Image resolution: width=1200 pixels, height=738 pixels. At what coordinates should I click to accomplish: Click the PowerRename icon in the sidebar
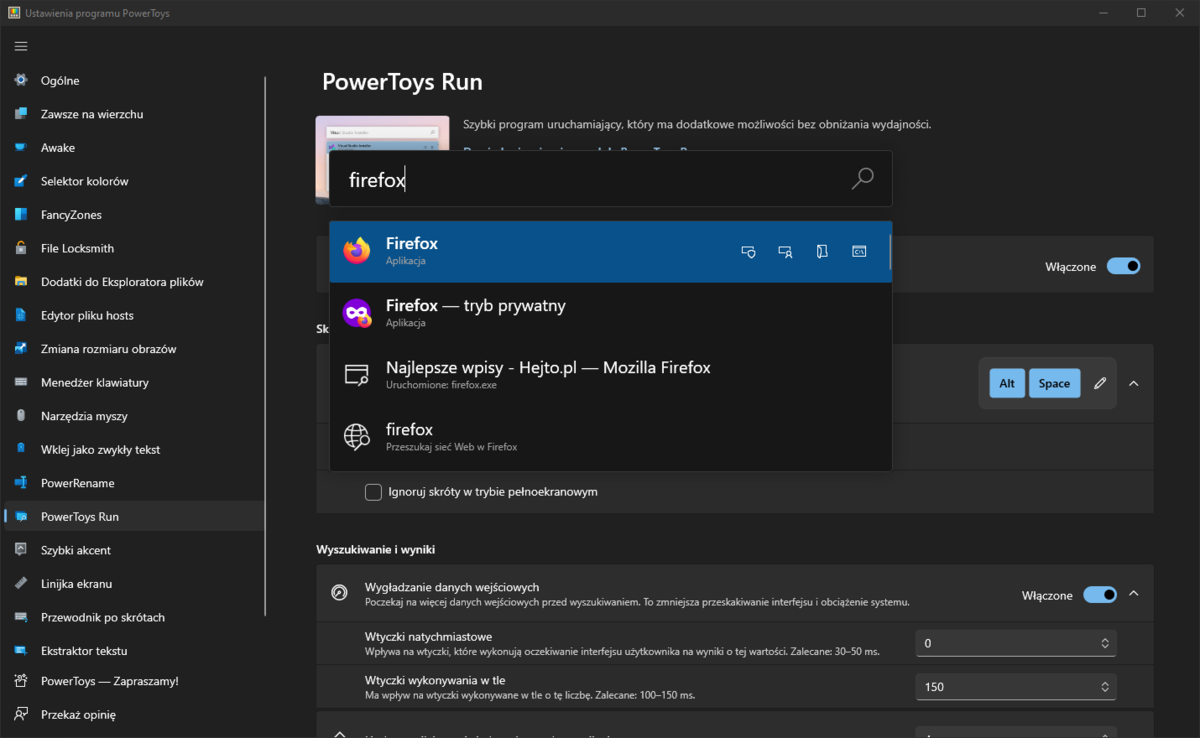tap(21, 483)
